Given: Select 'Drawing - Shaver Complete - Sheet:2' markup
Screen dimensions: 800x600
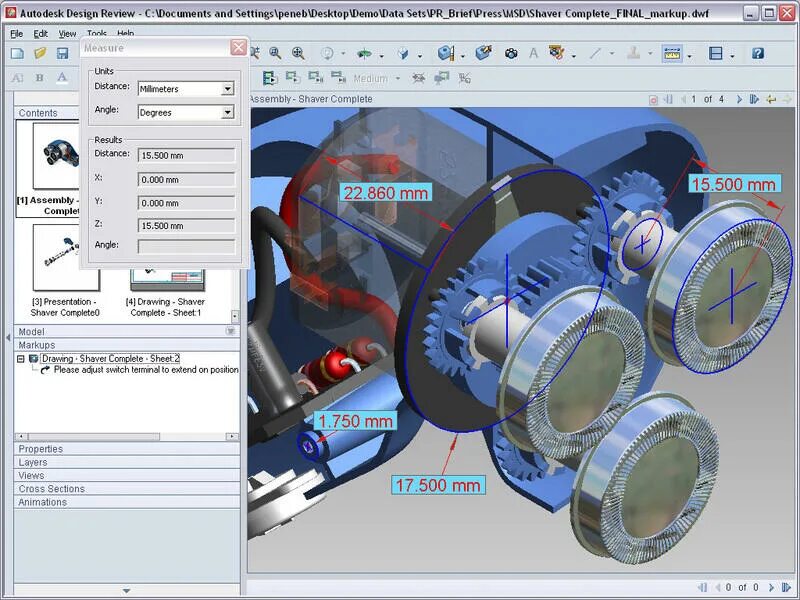Looking at the screenshot, I should pos(110,359).
